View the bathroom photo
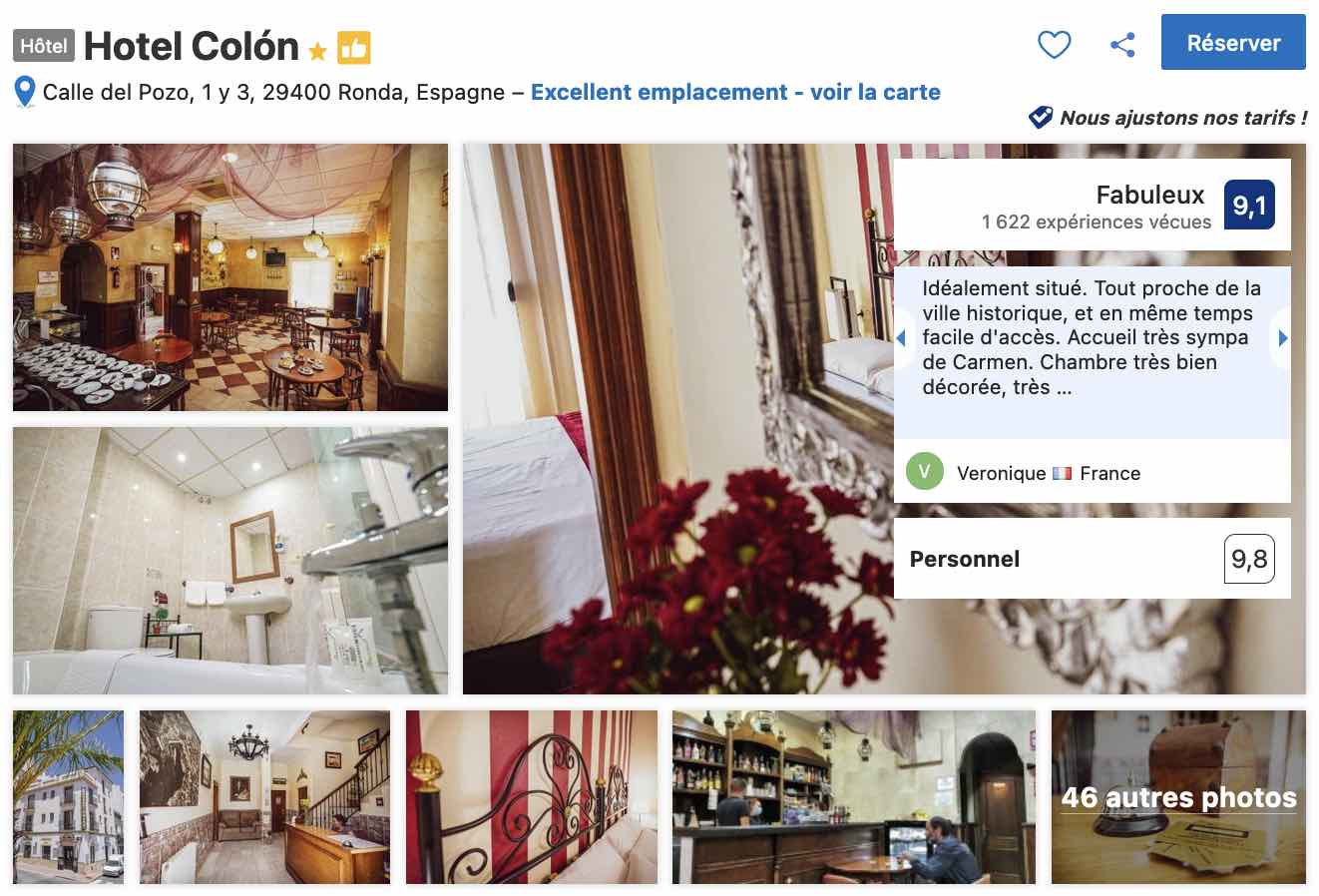 (x=230, y=561)
